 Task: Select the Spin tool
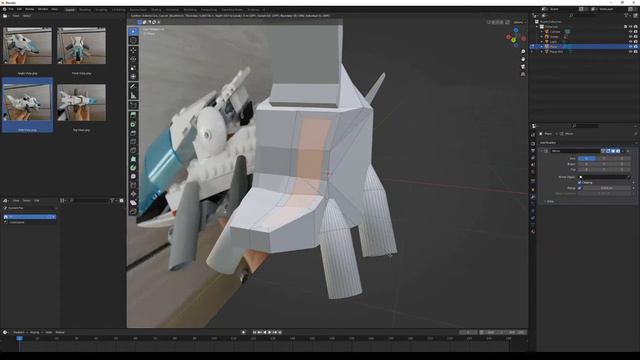click(133, 168)
